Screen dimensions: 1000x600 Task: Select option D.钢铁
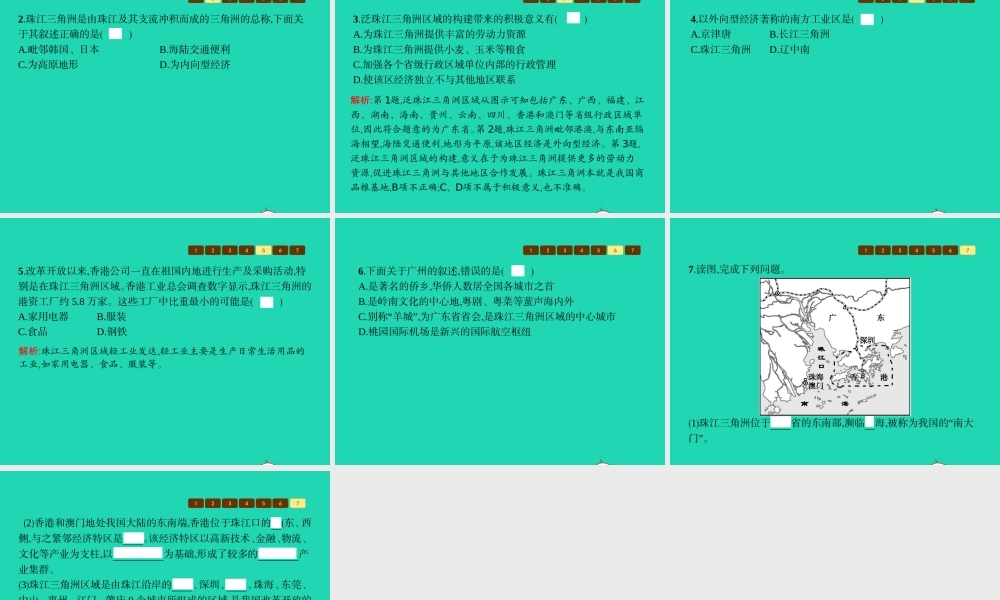tap(112, 332)
